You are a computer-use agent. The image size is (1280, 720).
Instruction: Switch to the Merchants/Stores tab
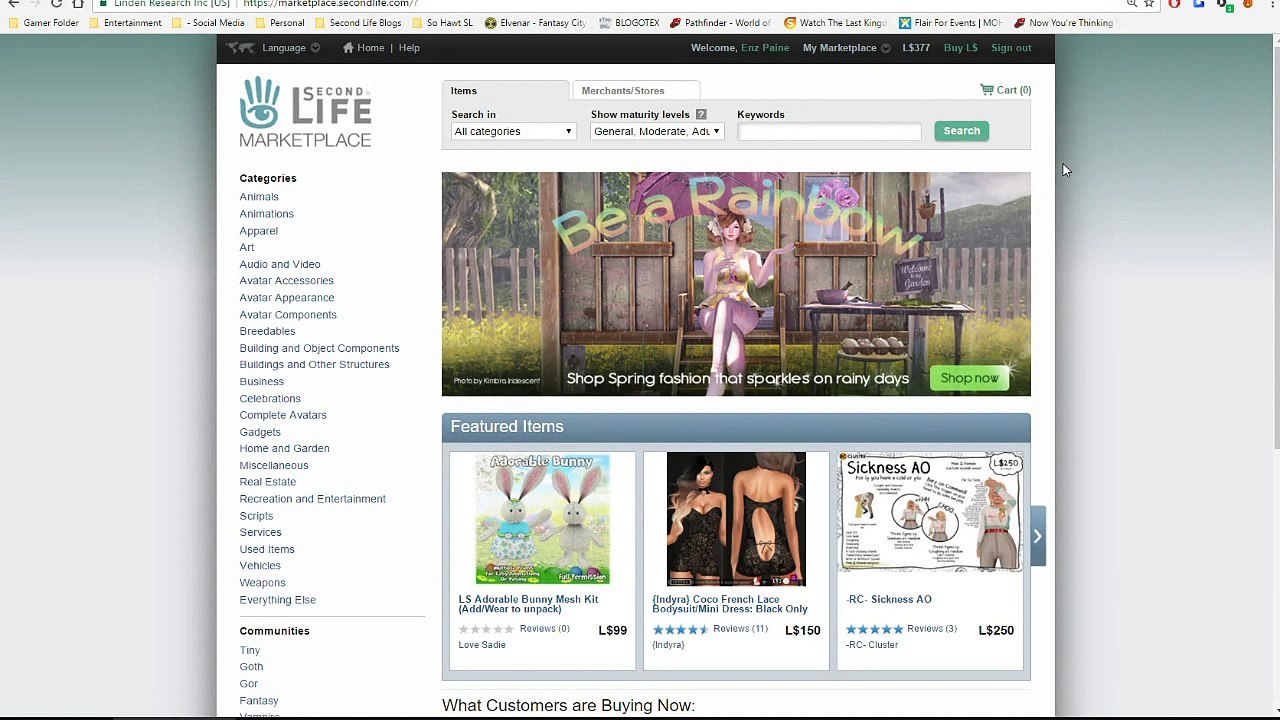tap(635, 91)
